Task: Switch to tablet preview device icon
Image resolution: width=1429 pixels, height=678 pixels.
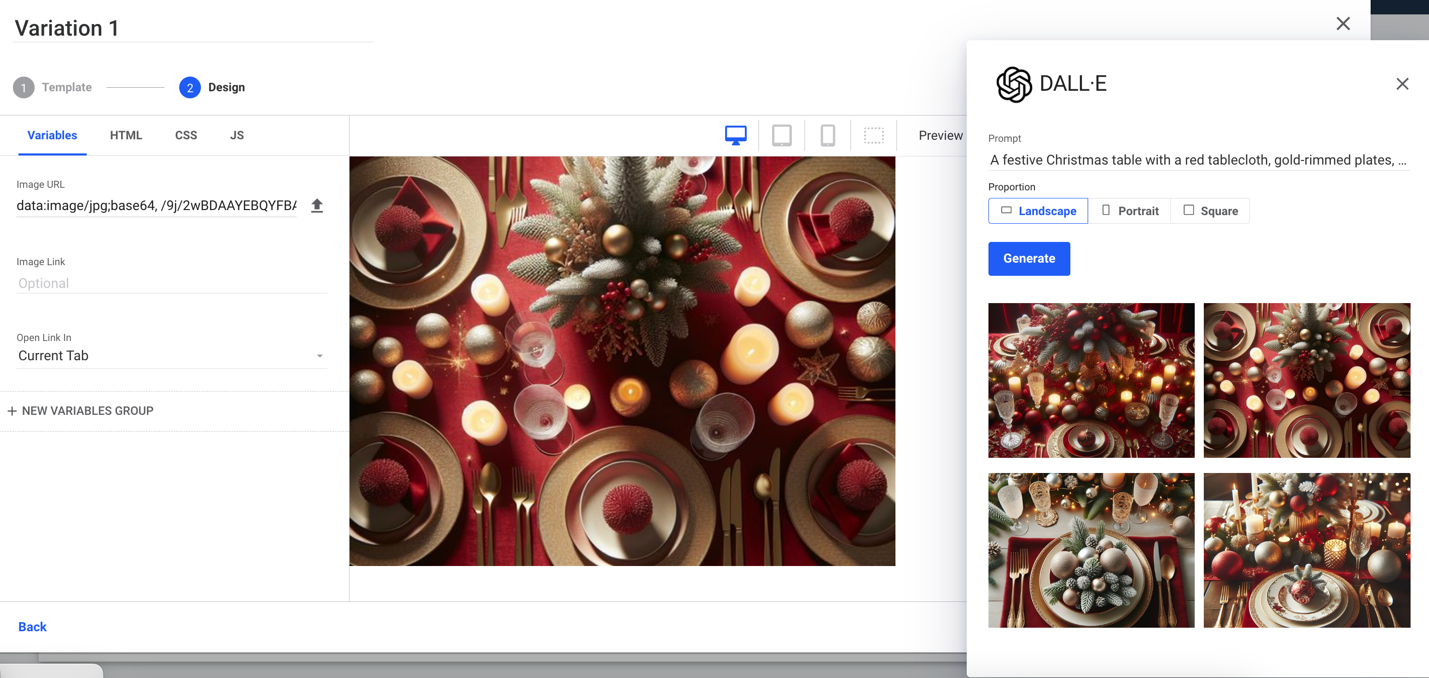Action: pos(782,136)
